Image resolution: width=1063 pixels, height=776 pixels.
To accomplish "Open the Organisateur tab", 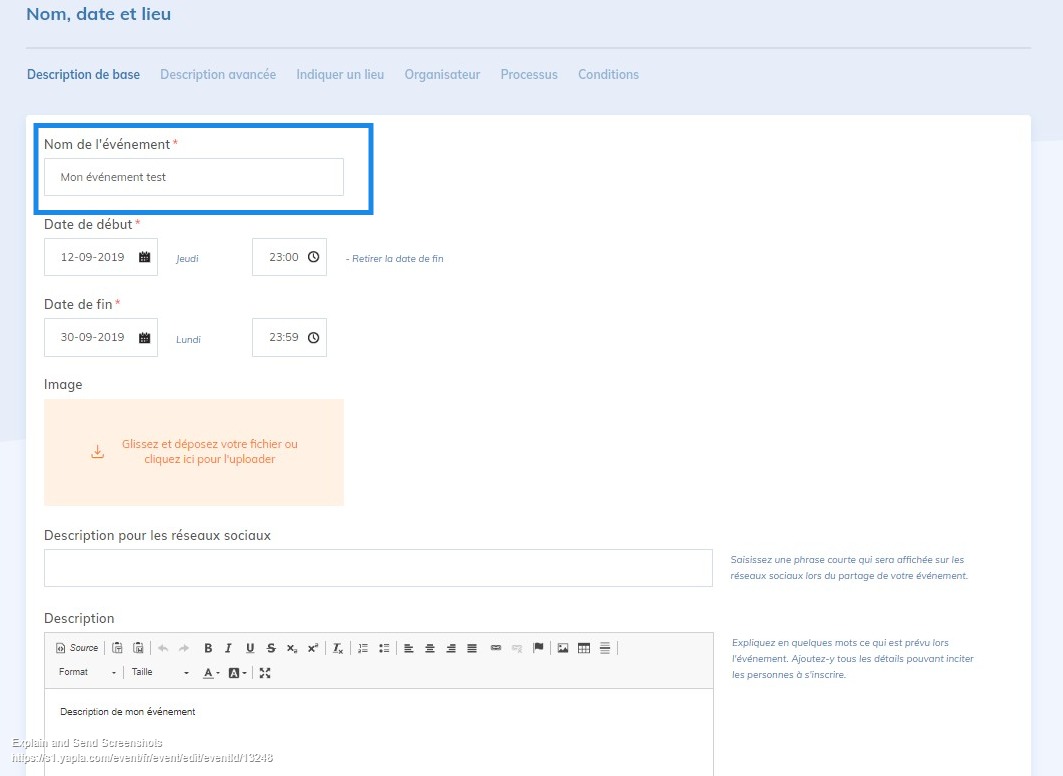I will (442, 75).
